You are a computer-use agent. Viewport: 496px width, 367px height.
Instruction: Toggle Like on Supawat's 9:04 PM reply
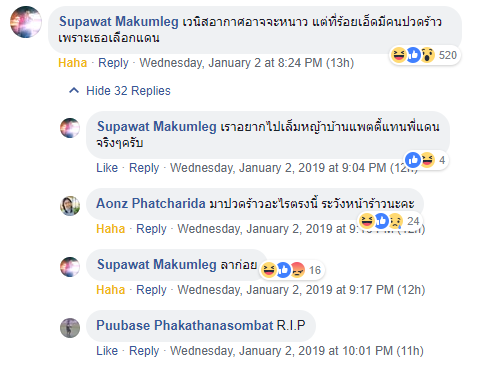tap(107, 168)
